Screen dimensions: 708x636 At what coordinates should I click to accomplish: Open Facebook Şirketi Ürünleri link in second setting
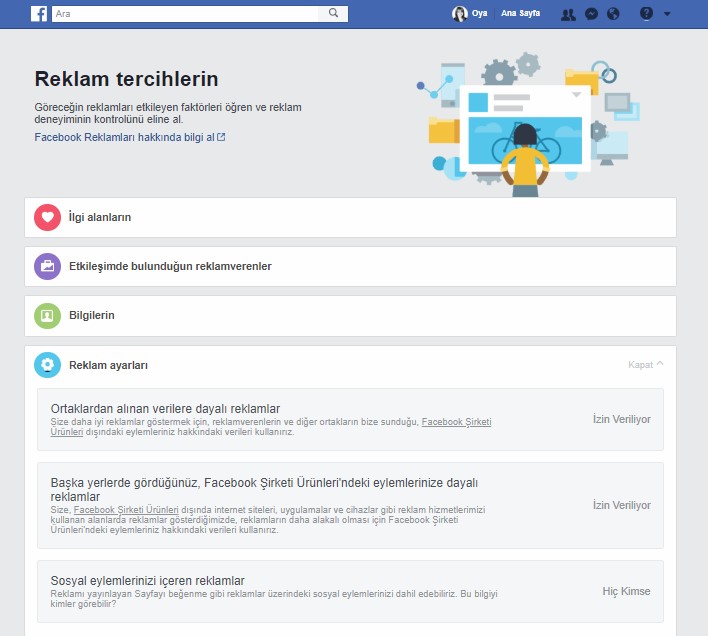(126, 510)
